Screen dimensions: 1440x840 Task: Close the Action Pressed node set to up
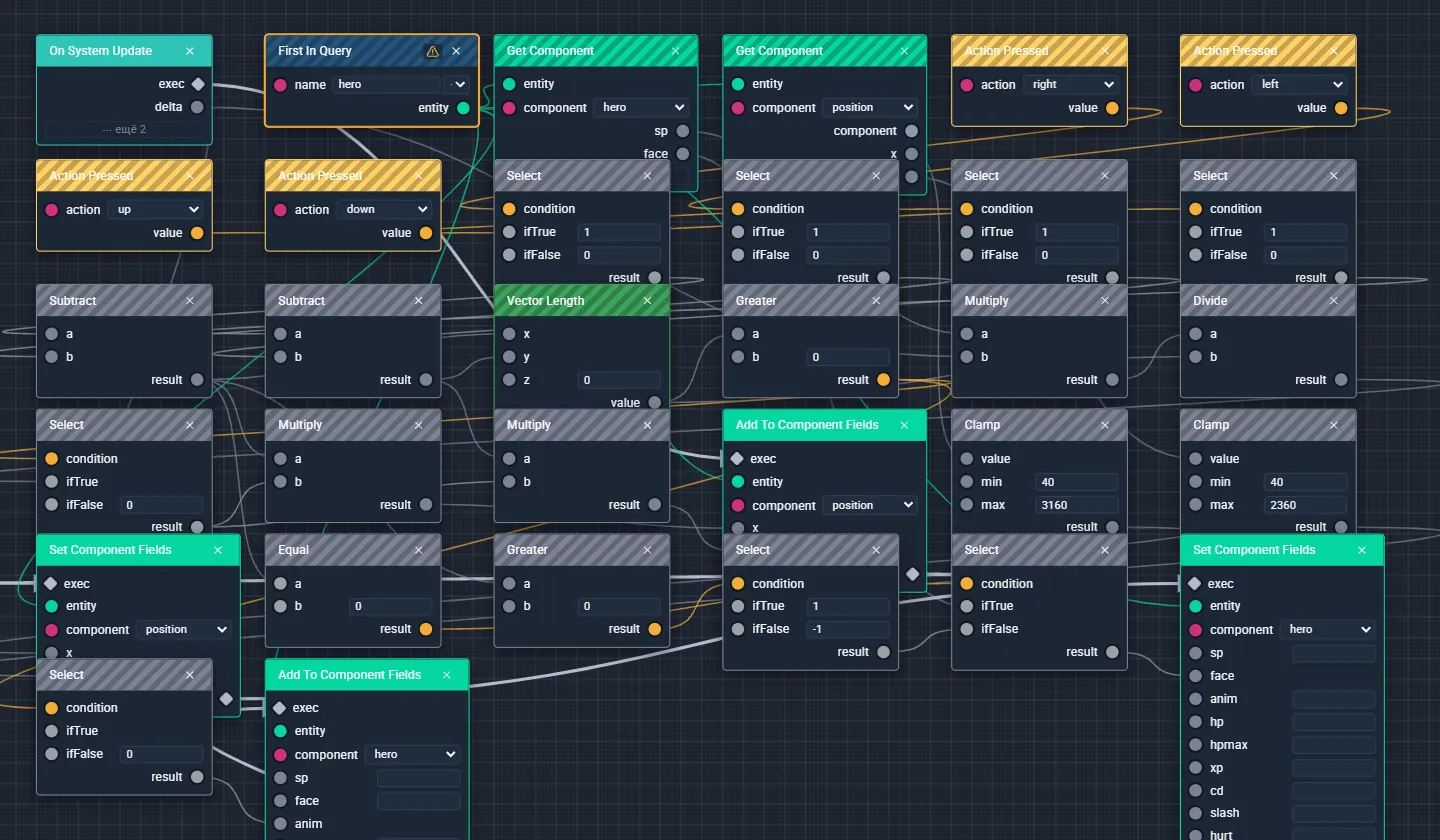tap(190, 176)
